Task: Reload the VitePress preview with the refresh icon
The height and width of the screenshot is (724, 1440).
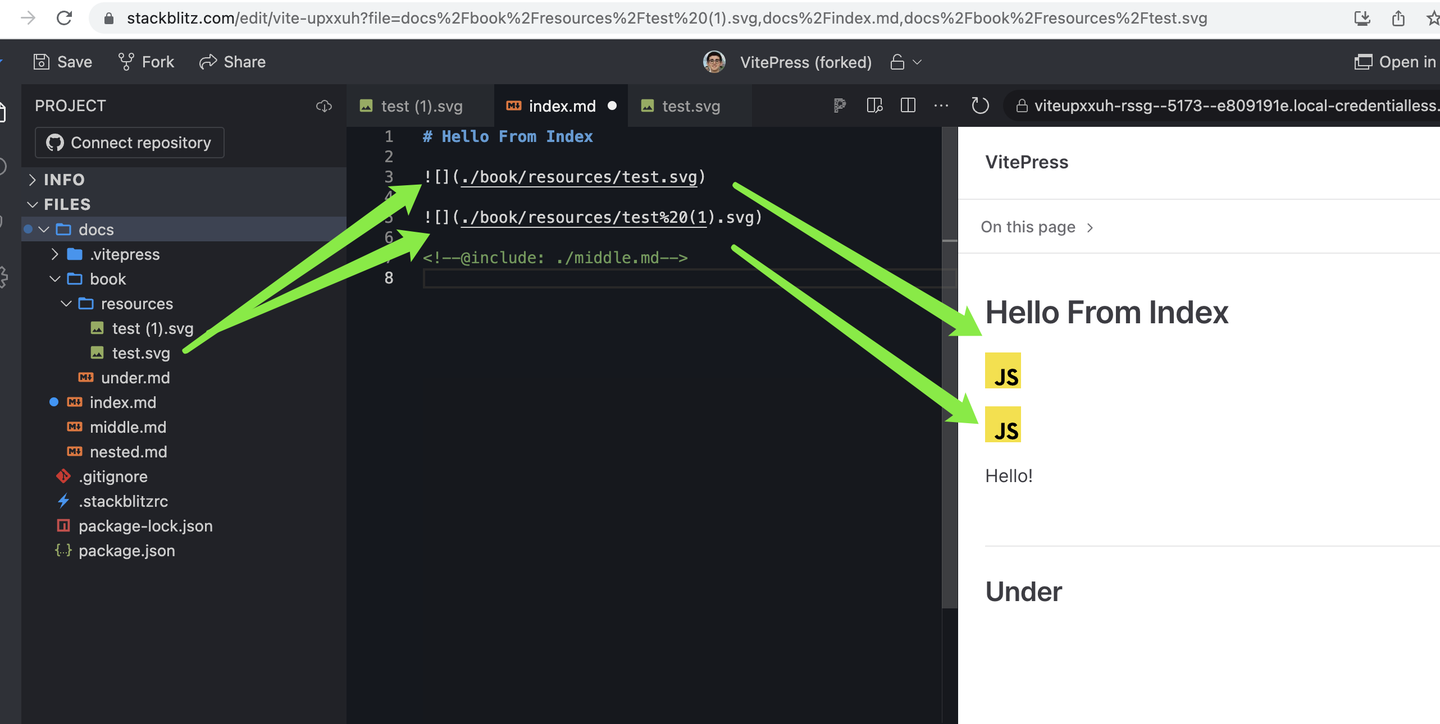Action: (x=979, y=105)
